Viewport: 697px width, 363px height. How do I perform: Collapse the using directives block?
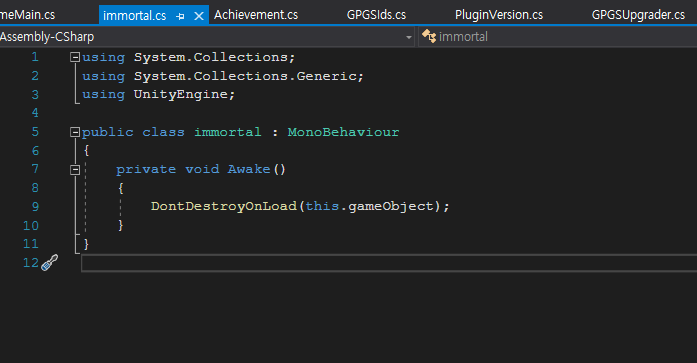(x=75, y=57)
